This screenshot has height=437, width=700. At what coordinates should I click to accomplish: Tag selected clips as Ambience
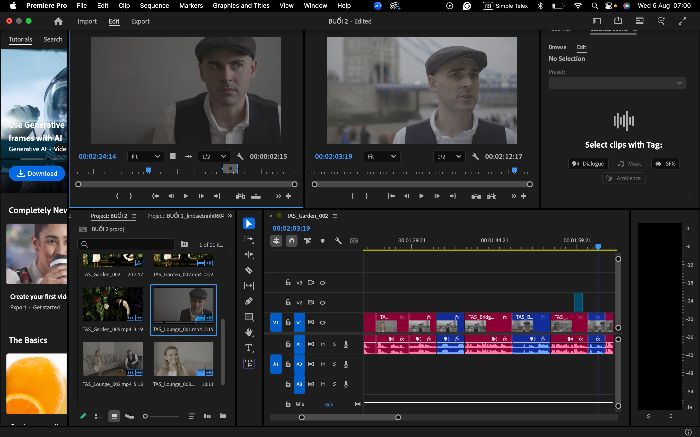click(x=624, y=178)
